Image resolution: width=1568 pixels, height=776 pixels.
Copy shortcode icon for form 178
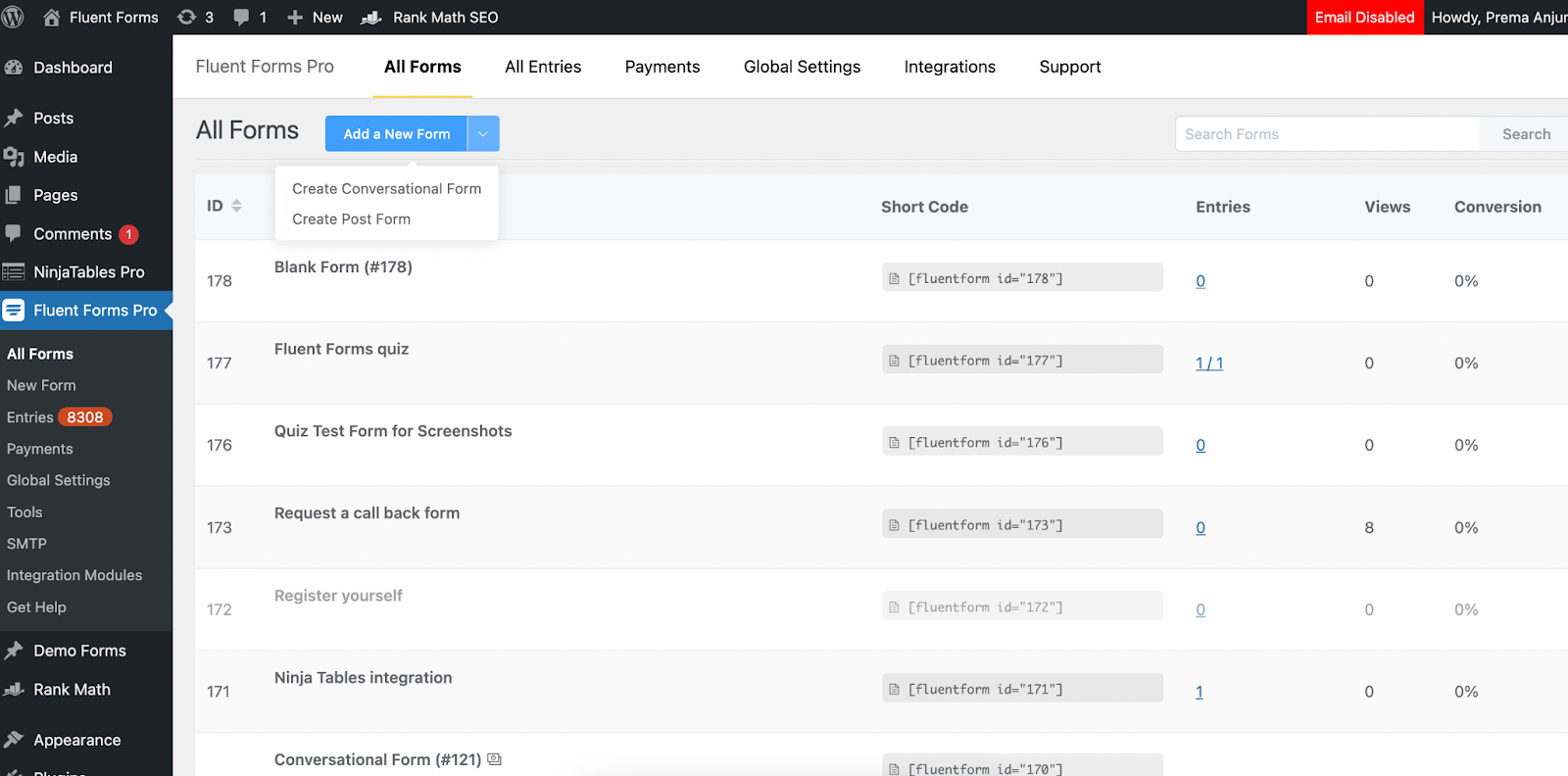point(894,279)
